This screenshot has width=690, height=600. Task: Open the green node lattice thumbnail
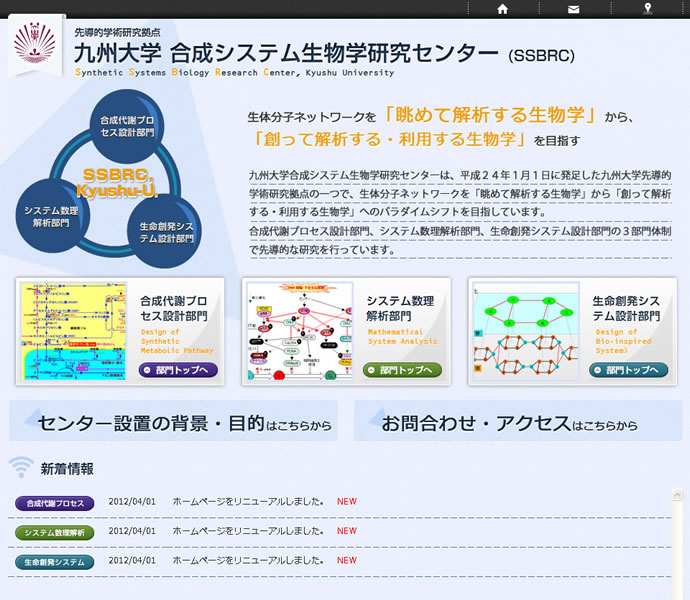pyautogui.click(x=526, y=331)
